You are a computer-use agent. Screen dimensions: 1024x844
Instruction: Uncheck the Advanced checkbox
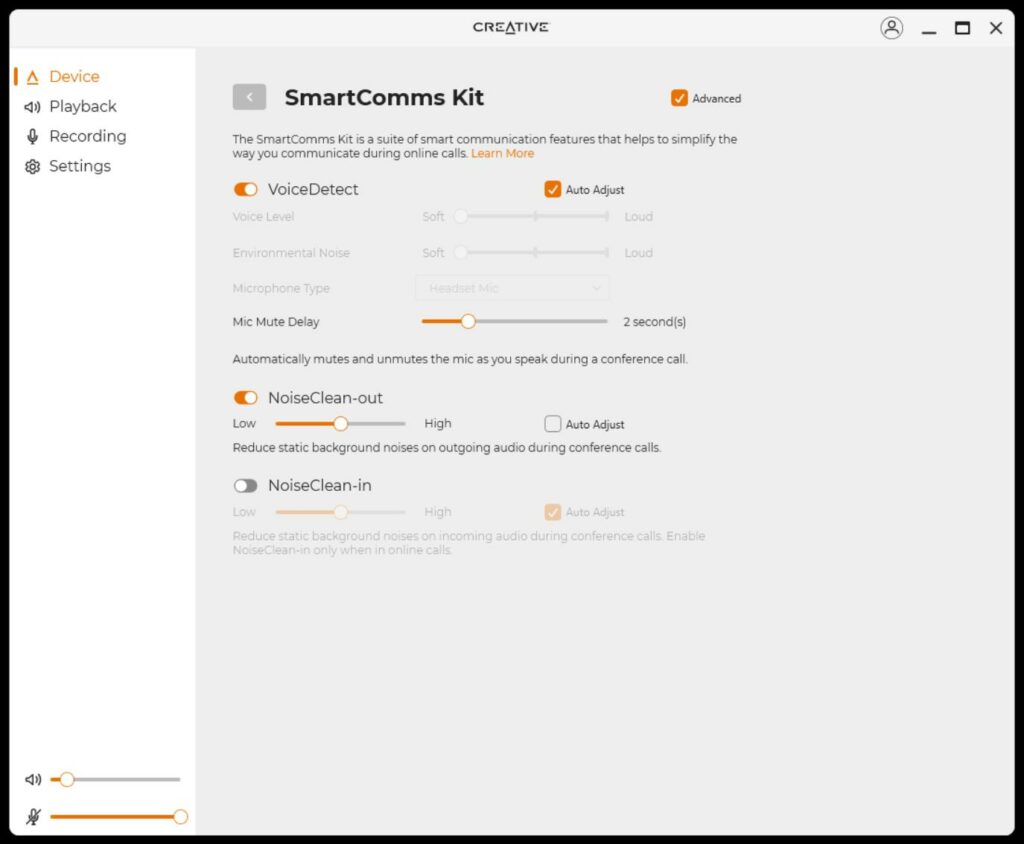pos(680,98)
